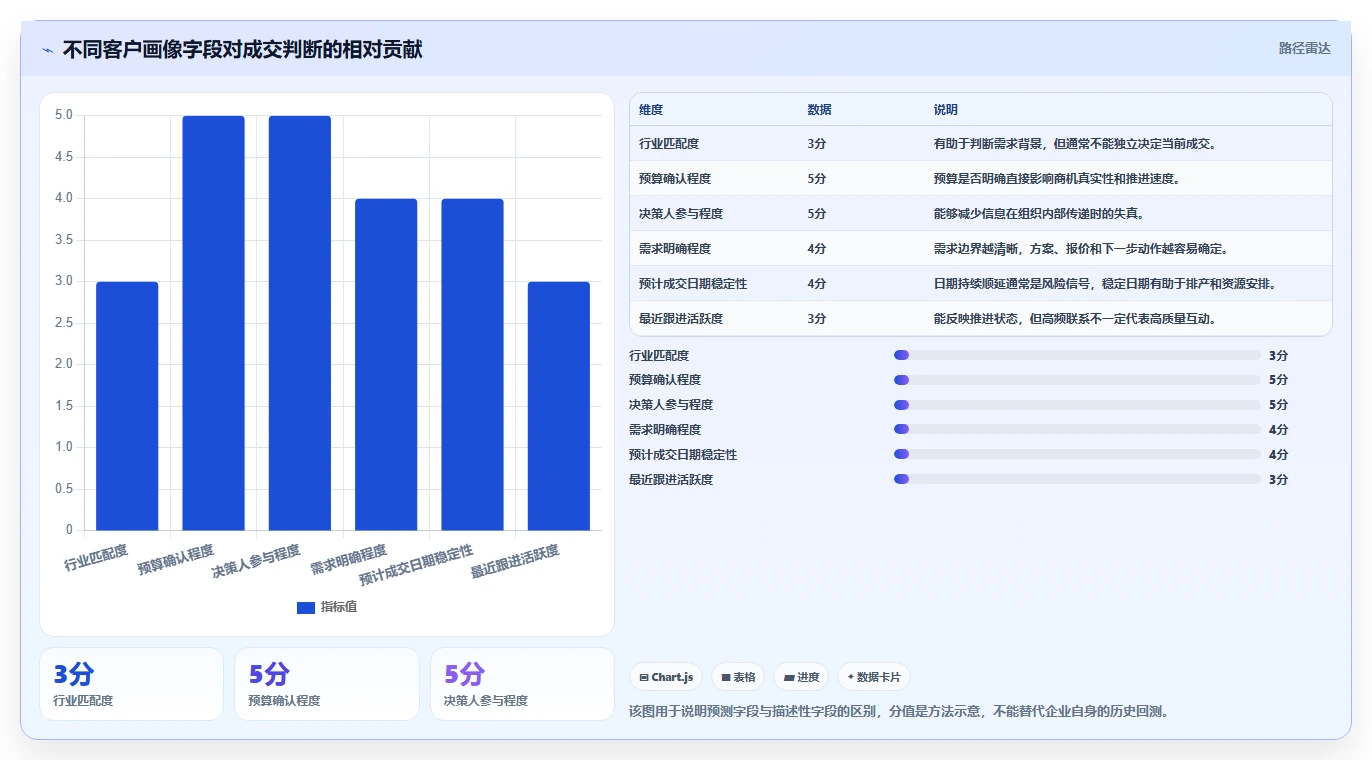Click description 预算是否明确直接影响商机真实性
The height and width of the screenshot is (760, 1372).
coord(1056,179)
